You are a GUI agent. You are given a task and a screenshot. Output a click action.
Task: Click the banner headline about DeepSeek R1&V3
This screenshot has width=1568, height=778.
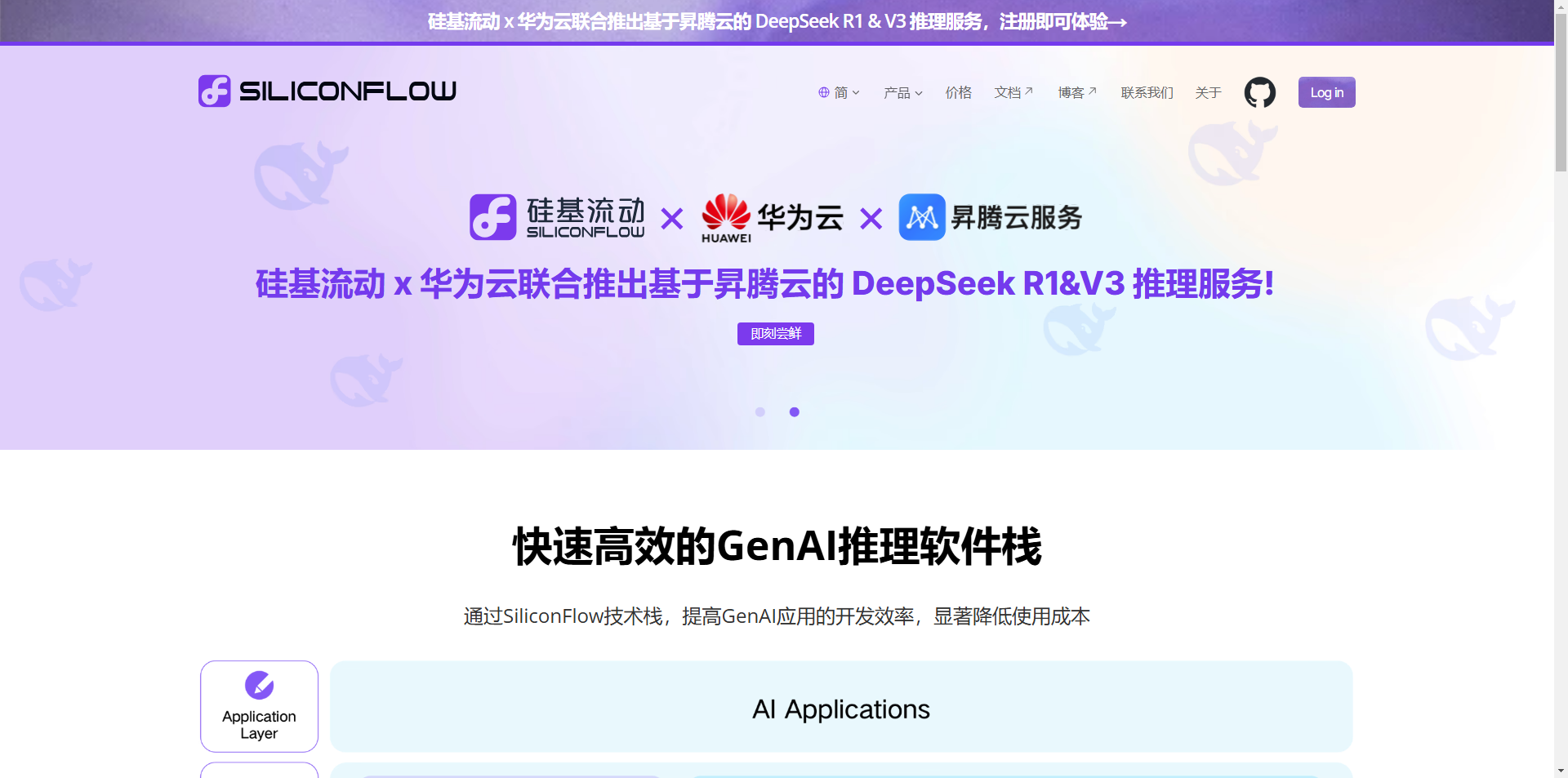pos(764,284)
